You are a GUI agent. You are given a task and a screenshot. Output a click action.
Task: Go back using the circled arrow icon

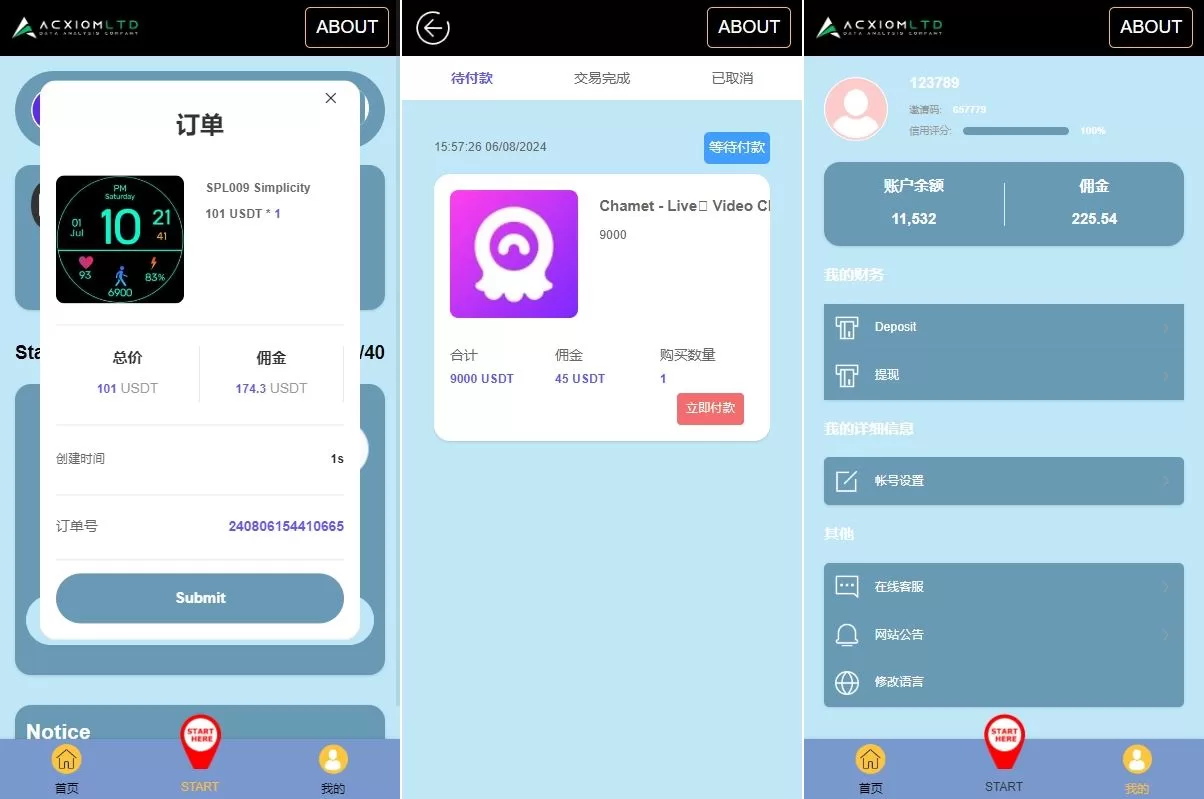433,28
